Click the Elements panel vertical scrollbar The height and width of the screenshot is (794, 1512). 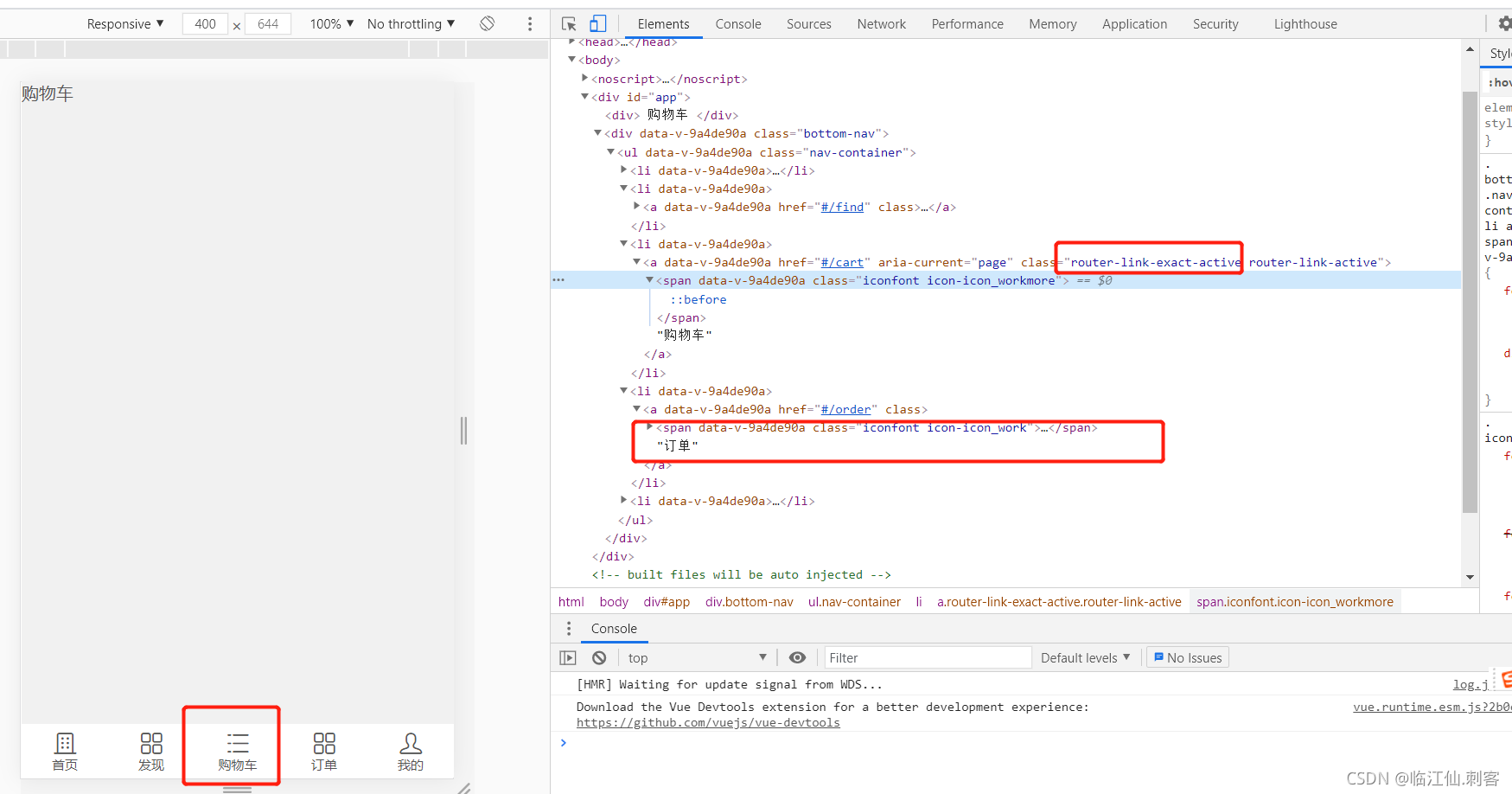pos(1470,301)
